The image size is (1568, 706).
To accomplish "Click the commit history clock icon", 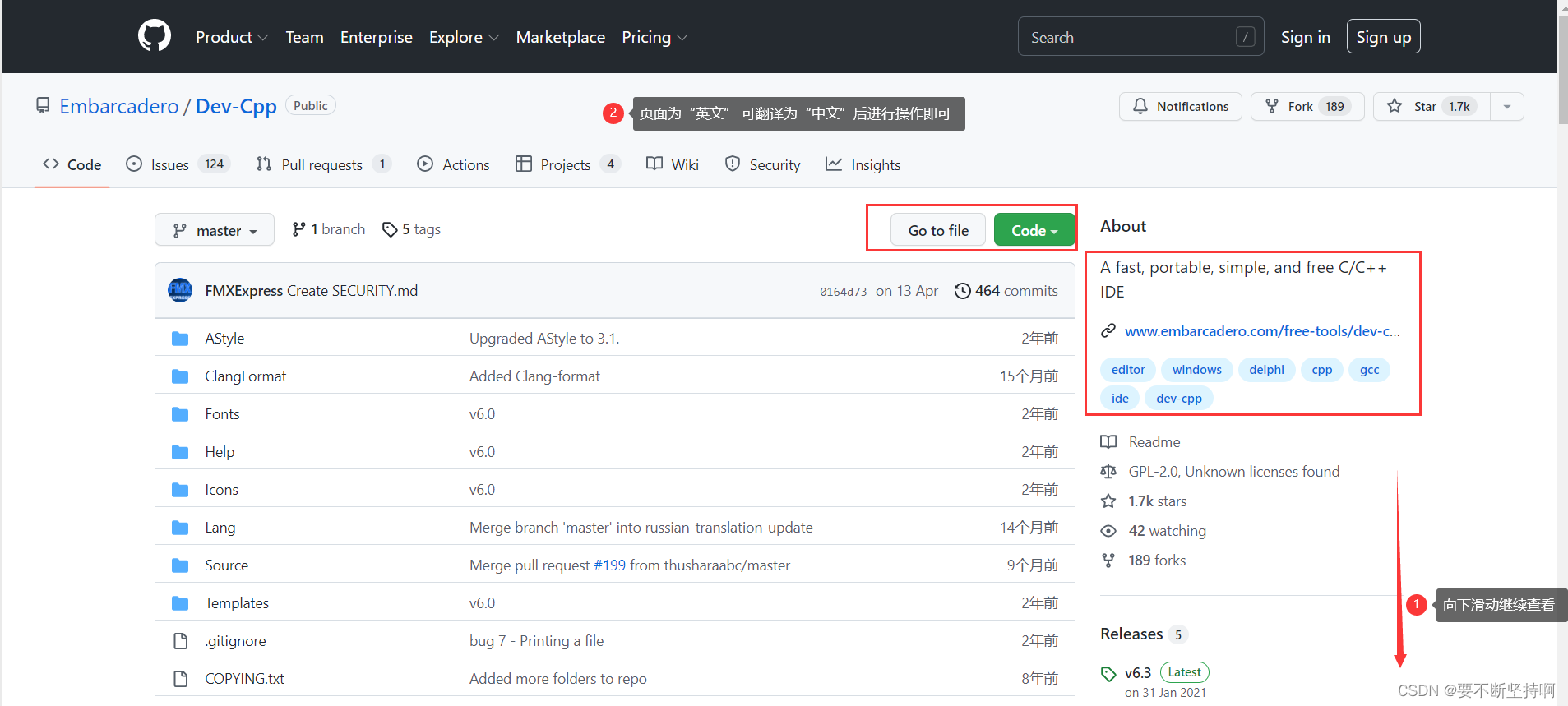I will coord(962,291).
